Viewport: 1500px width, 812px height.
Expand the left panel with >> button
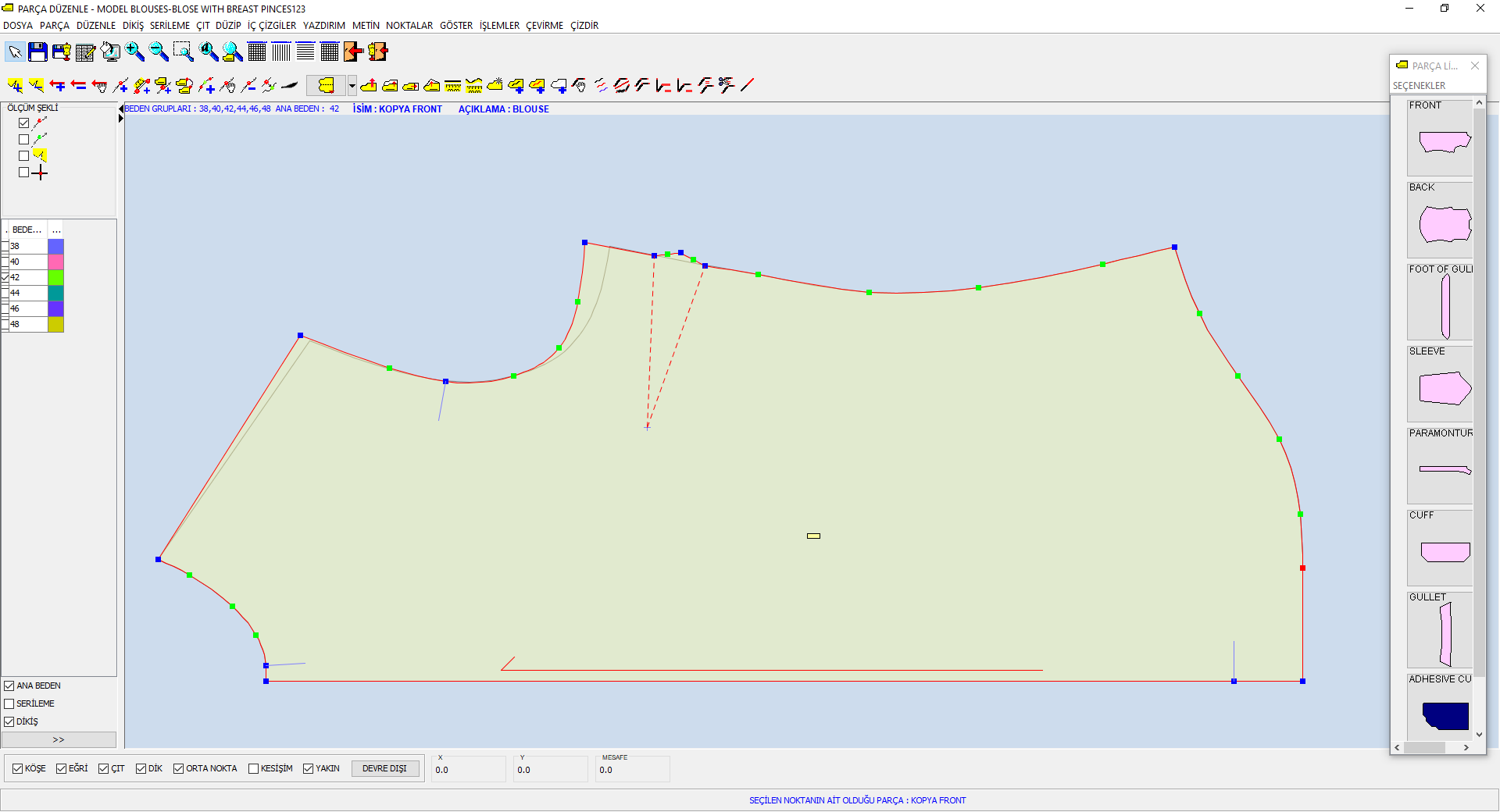click(59, 739)
